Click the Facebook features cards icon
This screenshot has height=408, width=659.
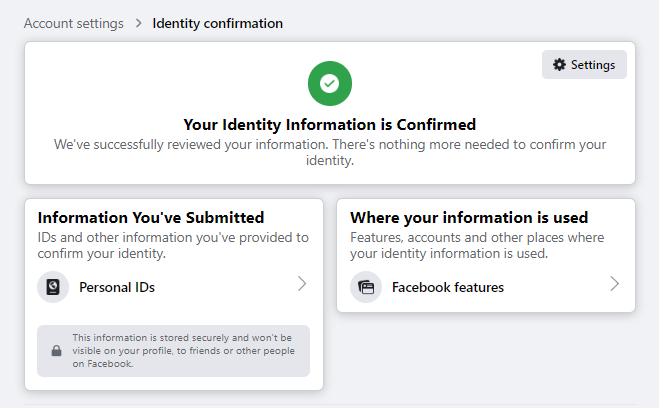(366, 287)
